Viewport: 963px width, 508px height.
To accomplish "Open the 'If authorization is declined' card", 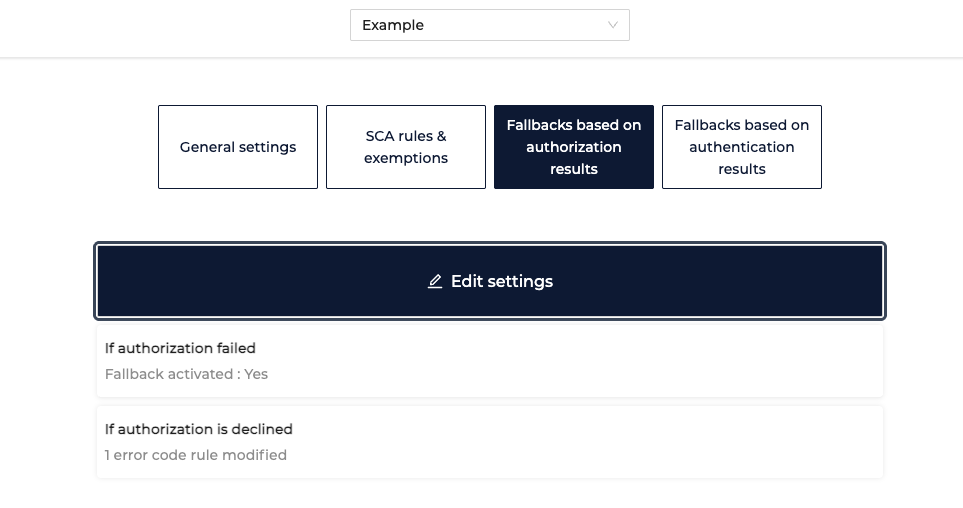I will [489, 442].
